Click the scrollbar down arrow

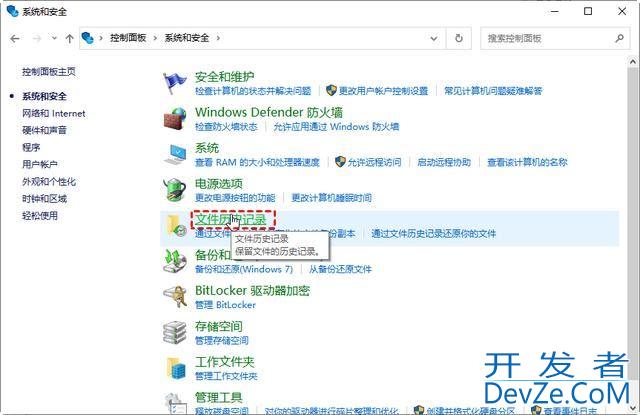[633, 407]
